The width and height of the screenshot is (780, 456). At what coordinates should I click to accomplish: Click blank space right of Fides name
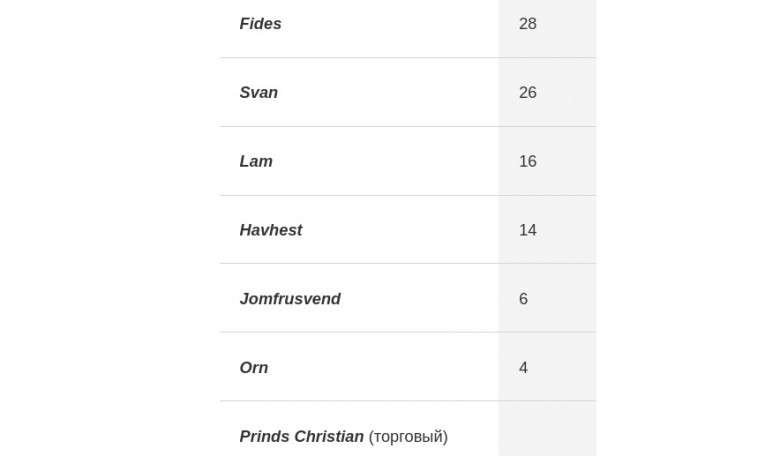[x=390, y=23]
